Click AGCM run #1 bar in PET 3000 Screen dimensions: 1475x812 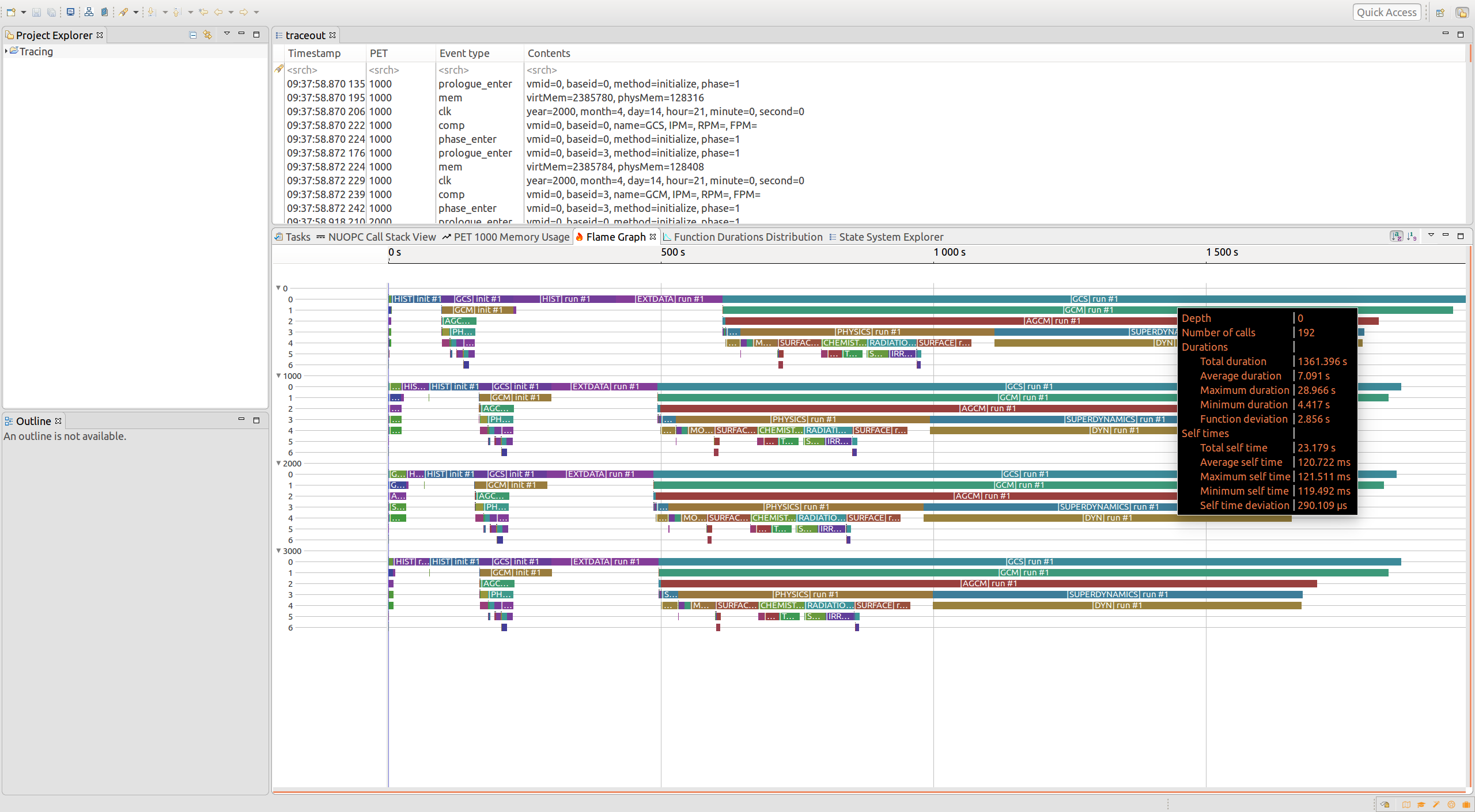click(x=989, y=583)
